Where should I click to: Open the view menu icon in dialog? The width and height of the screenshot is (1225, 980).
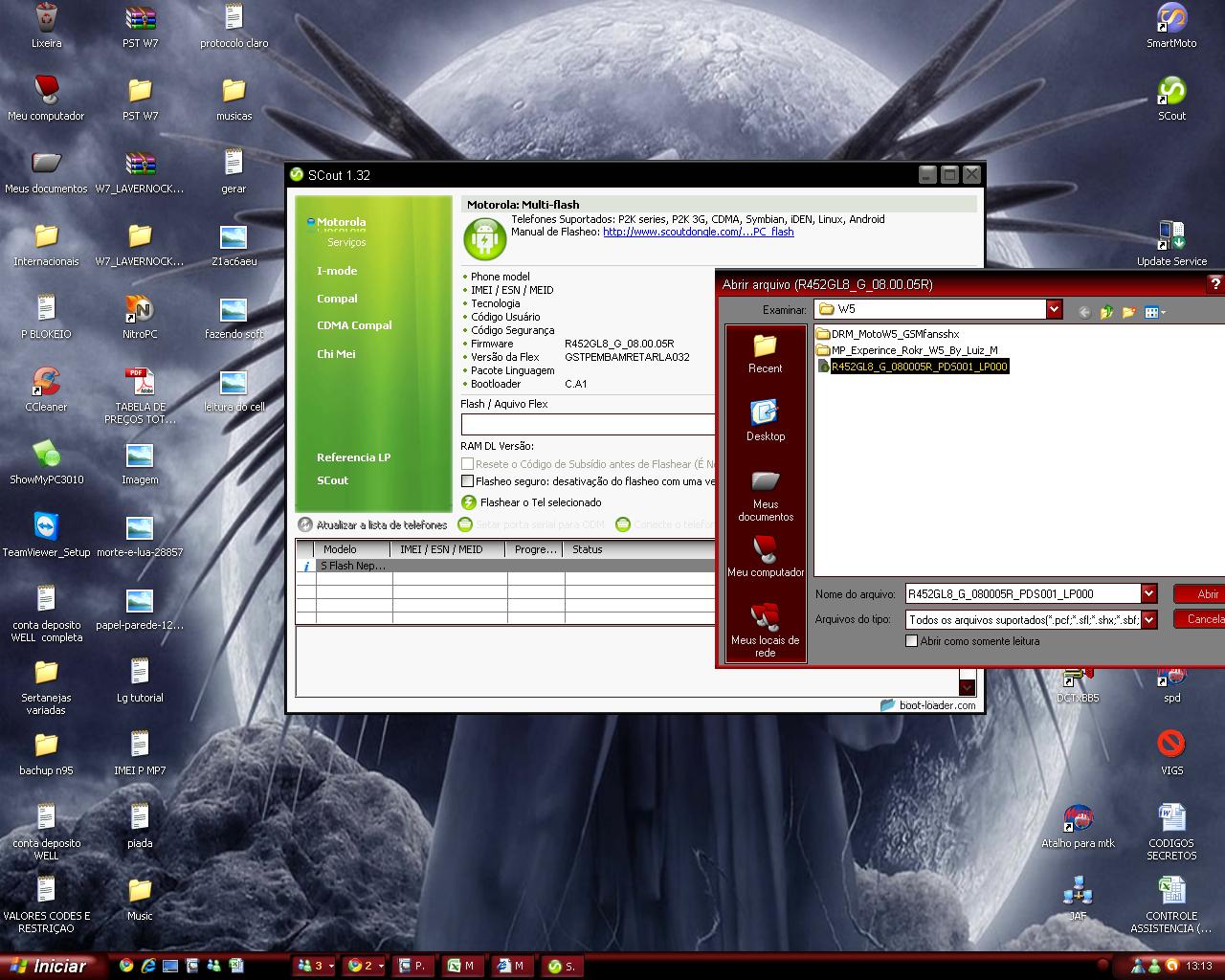coord(1155,312)
